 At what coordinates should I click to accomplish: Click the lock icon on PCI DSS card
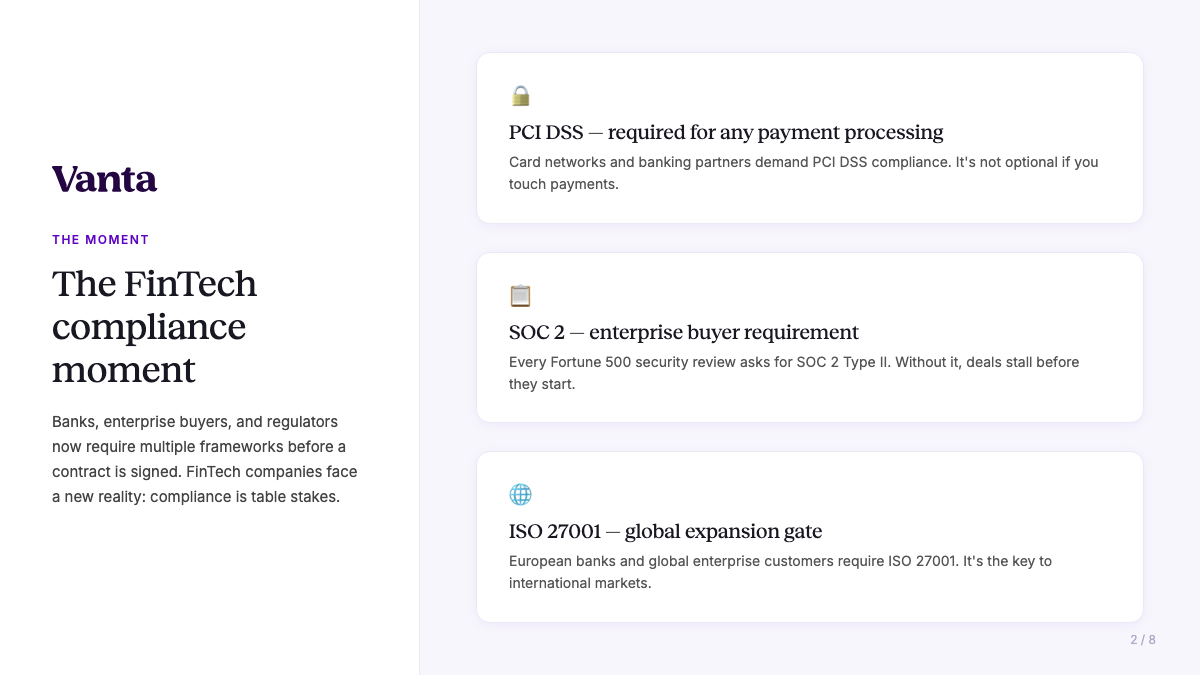(520, 96)
